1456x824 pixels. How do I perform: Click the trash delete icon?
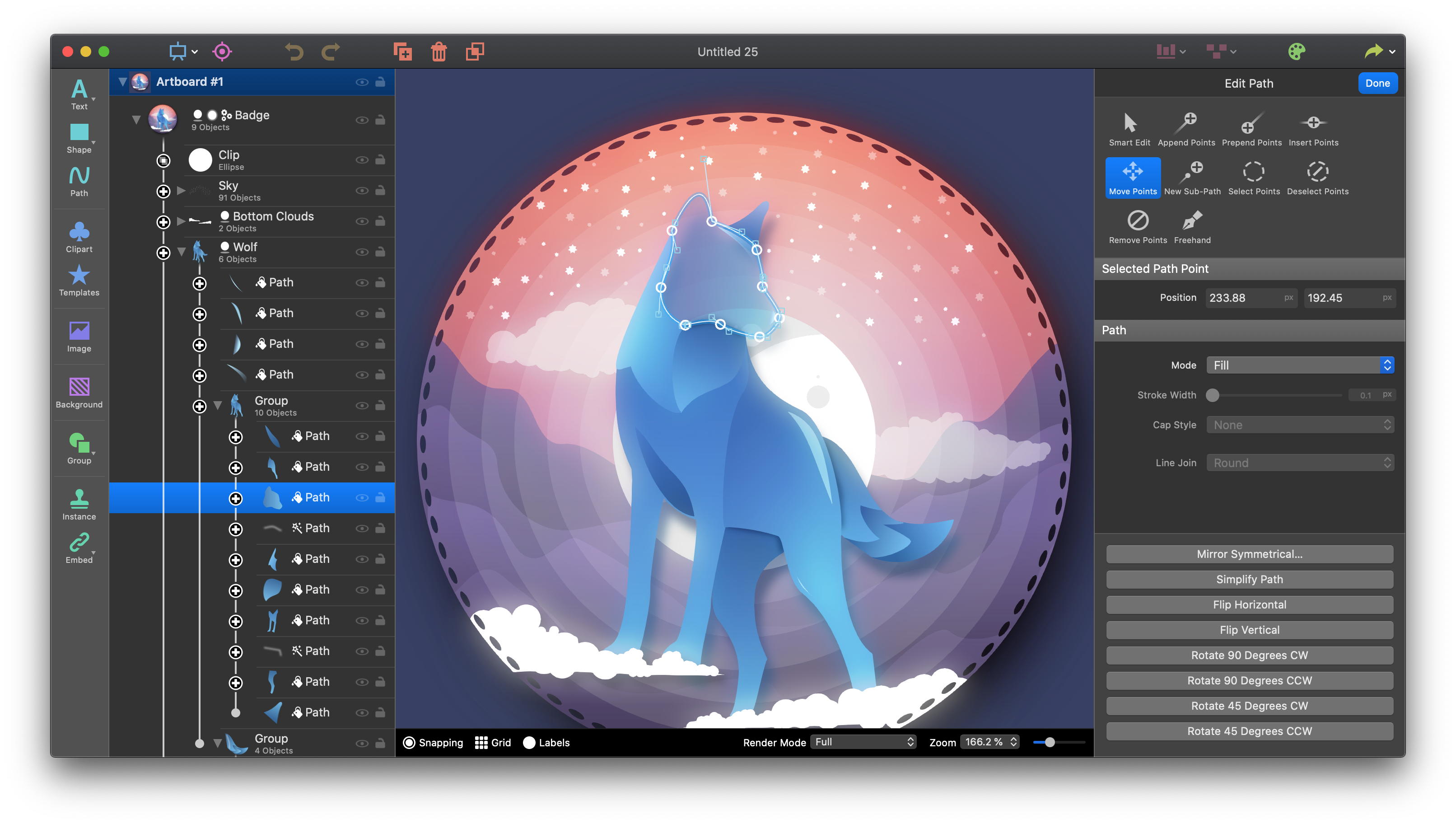click(439, 51)
